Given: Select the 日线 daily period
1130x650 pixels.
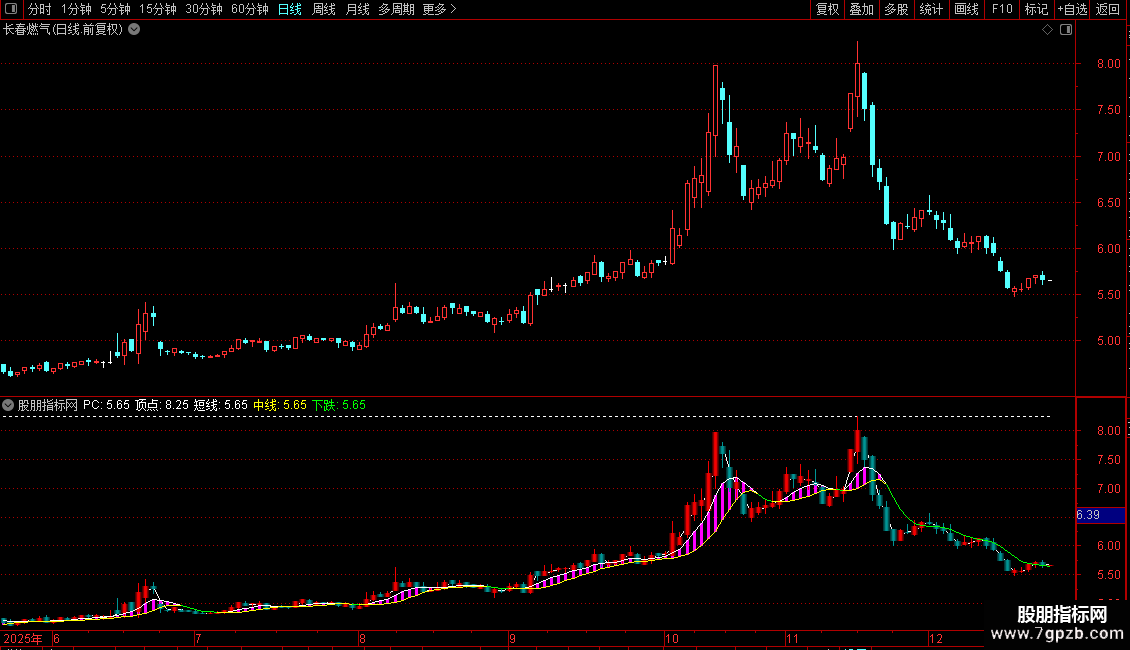Looking at the screenshot, I should coord(290,9).
